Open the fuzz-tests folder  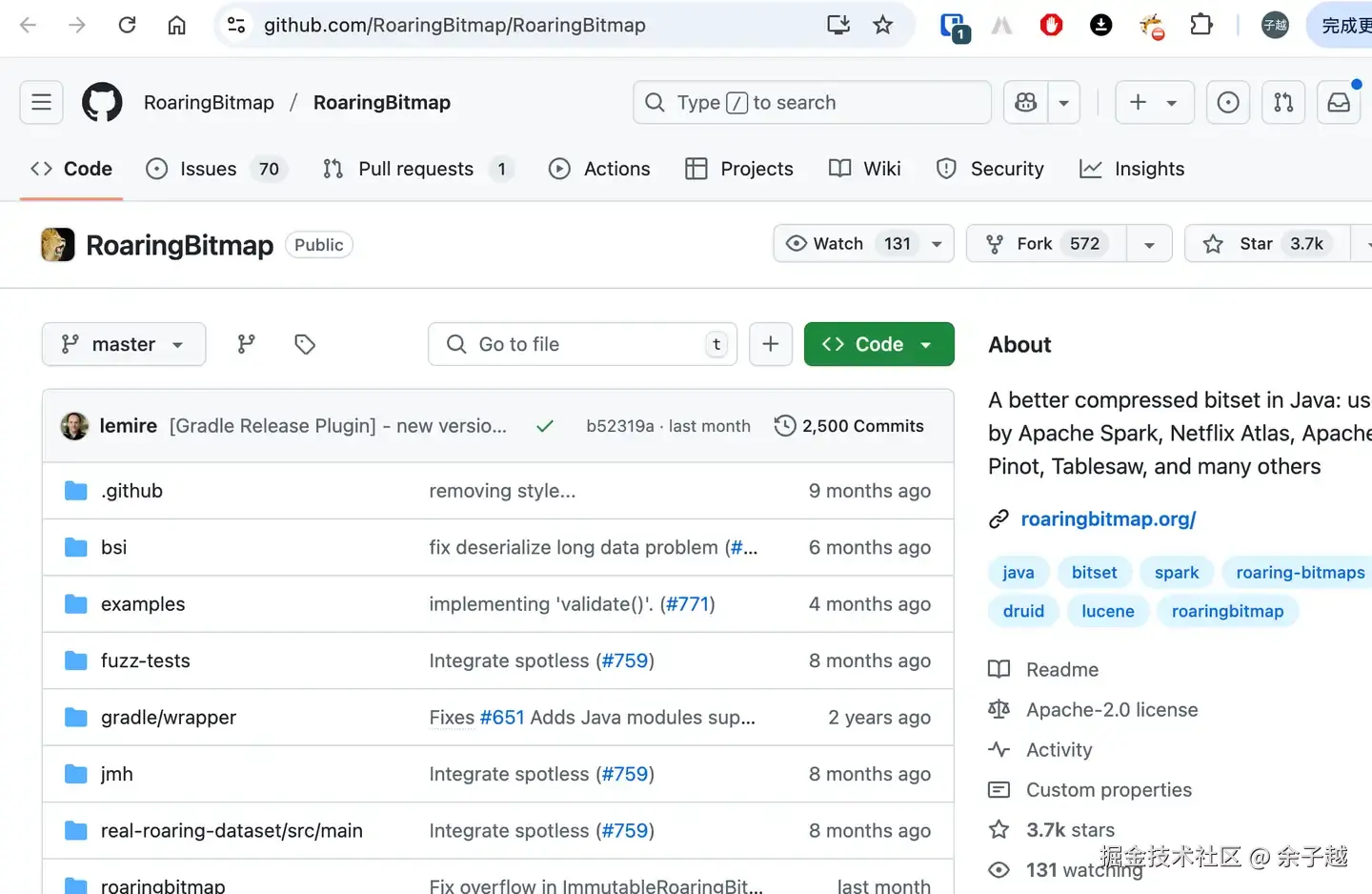[146, 660]
